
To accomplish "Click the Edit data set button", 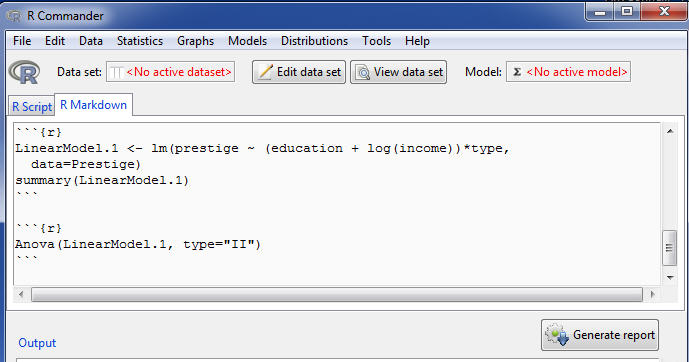I will click(x=299, y=72).
